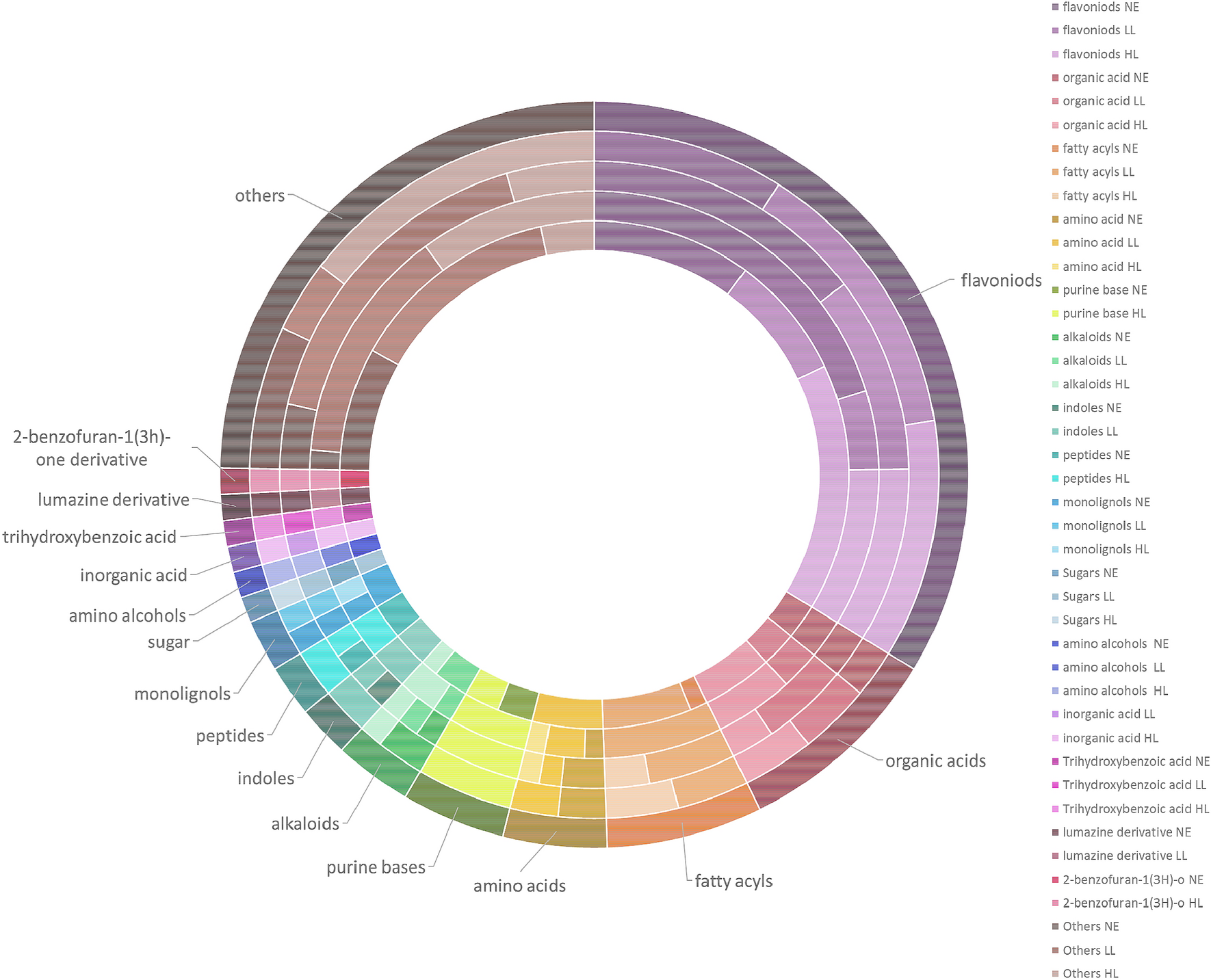Click the organic acid HL legend swatch
Screen dimensions: 1211x980
[1054, 125]
